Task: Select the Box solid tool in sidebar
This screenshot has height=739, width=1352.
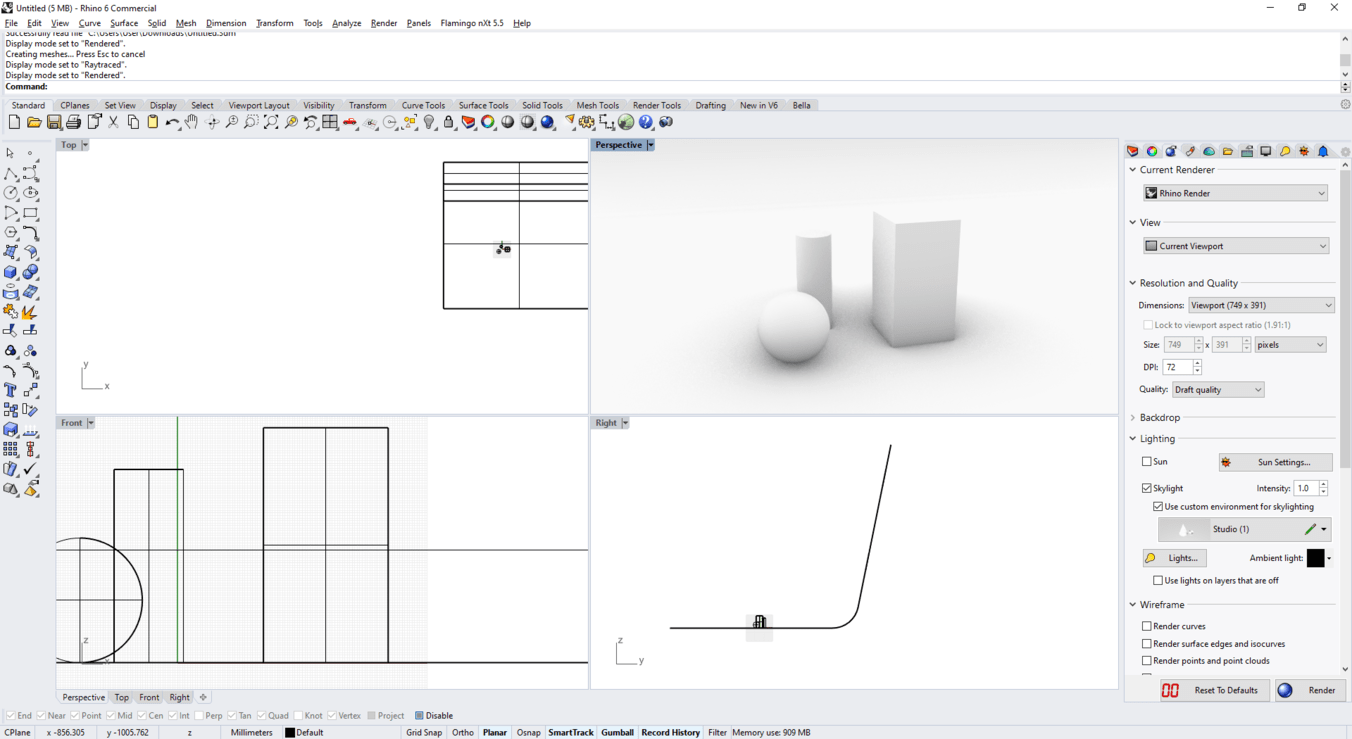Action: coord(11,272)
